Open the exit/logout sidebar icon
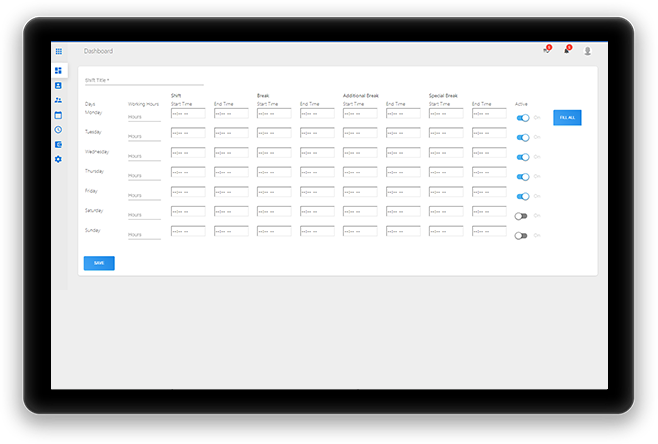Viewport: 658px width, 444px height. pos(58,144)
